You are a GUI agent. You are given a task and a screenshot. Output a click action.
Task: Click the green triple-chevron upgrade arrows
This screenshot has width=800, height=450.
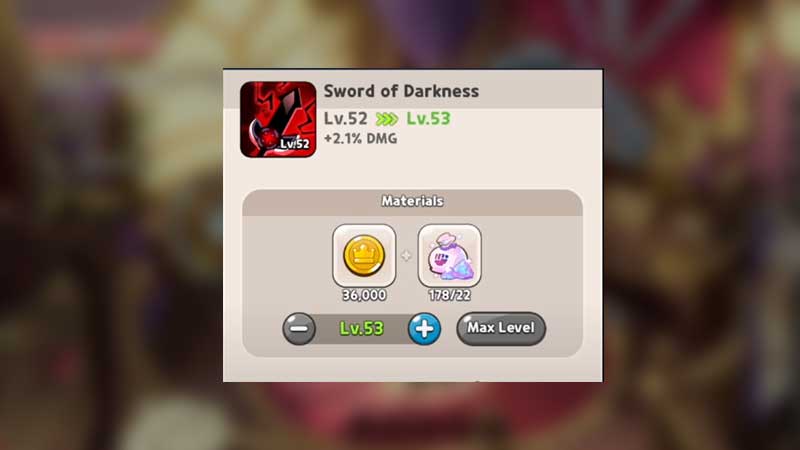pos(387,119)
